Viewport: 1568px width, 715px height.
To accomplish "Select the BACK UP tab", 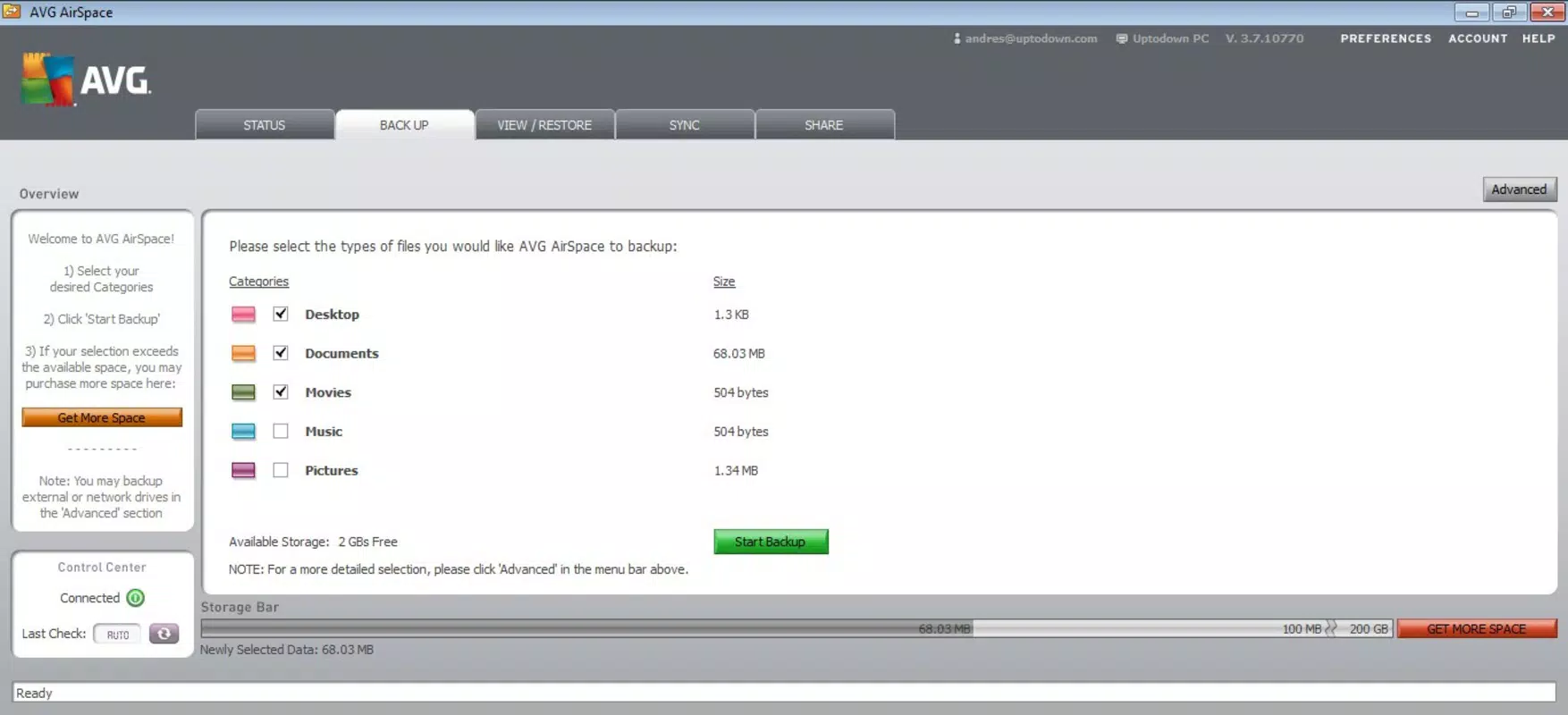I will coord(404,125).
